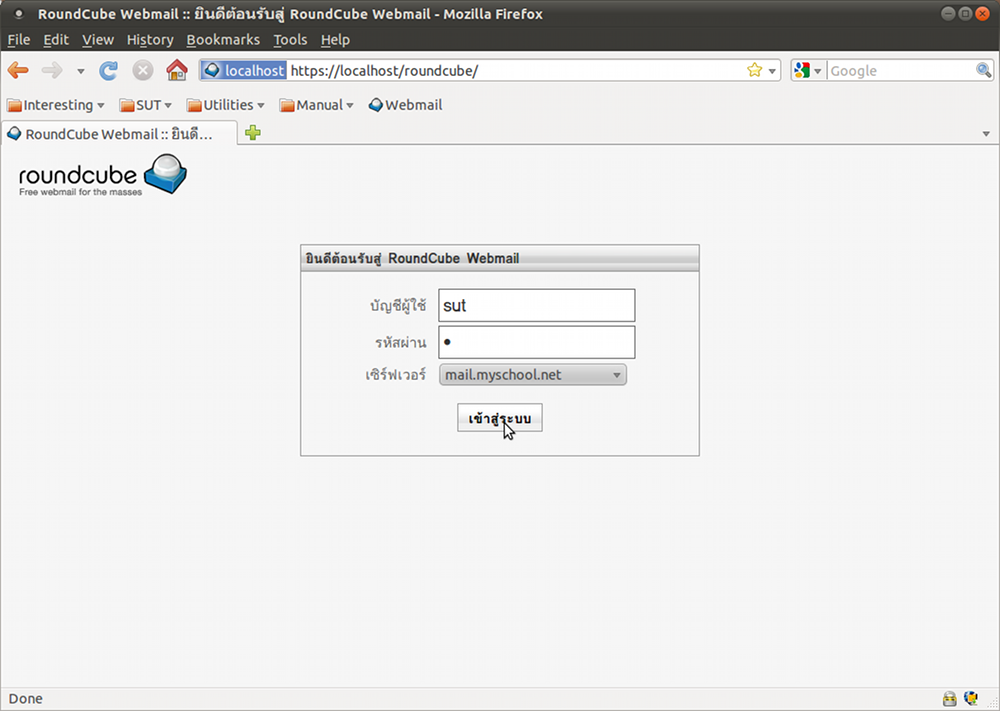Open the Edit menu
This screenshot has width=1000, height=711.
56,40
